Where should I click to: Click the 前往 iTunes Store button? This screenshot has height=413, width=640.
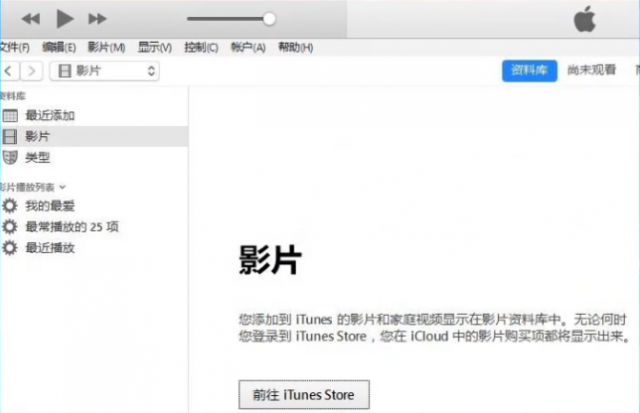click(304, 395)
